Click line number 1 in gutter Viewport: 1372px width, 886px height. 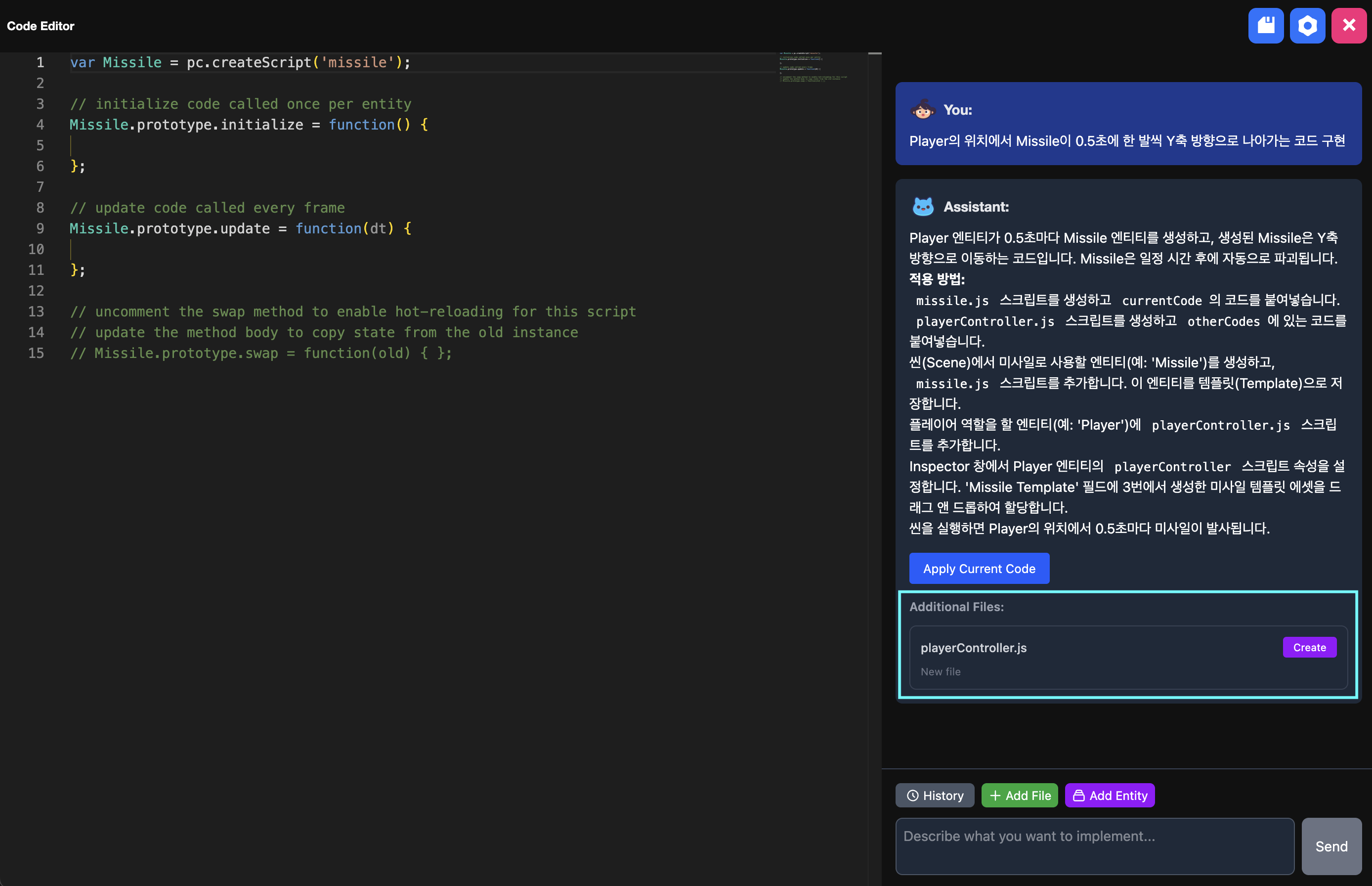40,62
